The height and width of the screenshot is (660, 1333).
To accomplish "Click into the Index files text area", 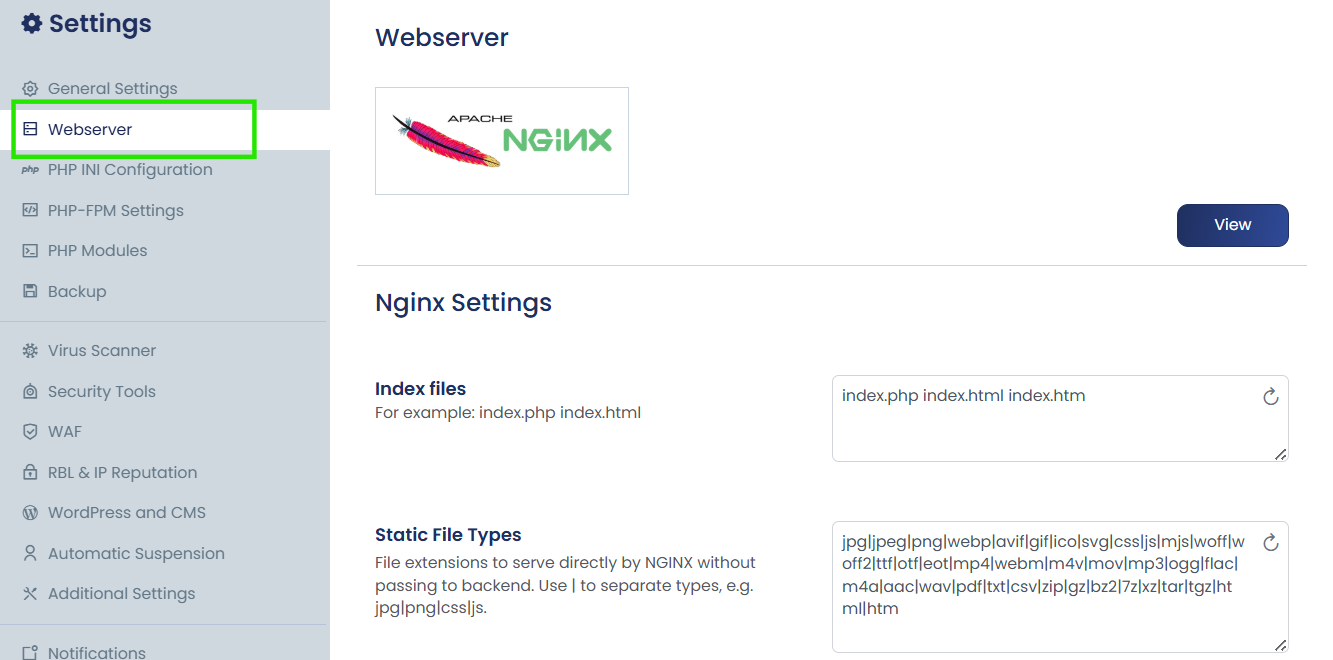I will coord(1060,418).
